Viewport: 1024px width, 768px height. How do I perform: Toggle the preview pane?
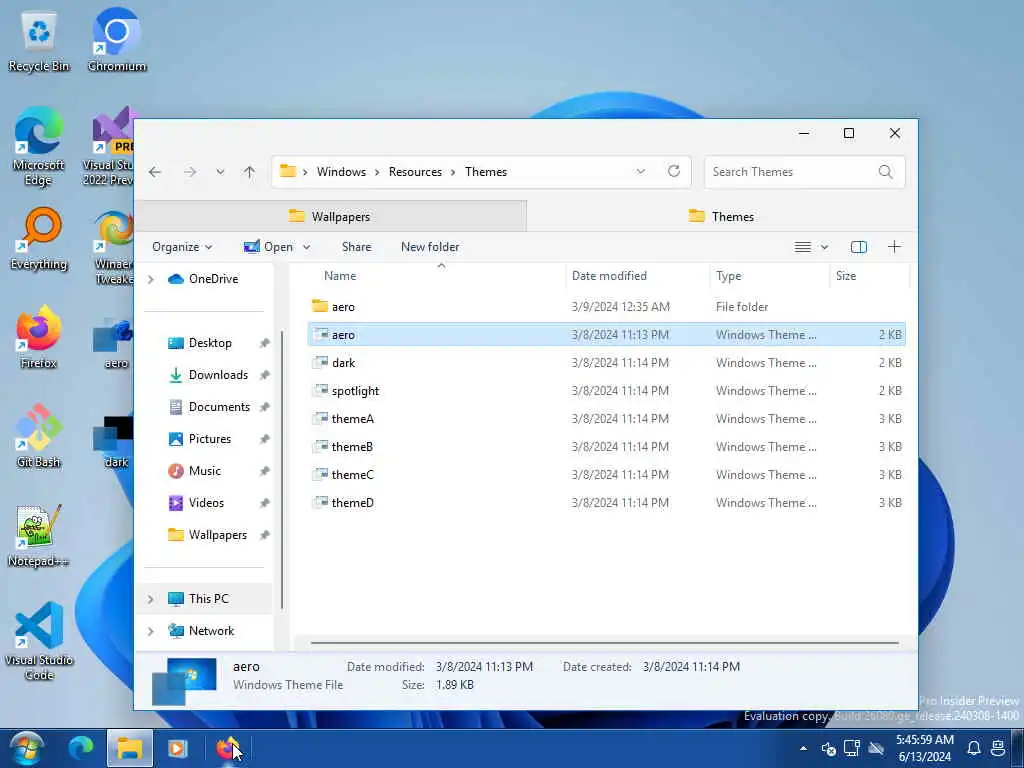coord(859,247)
